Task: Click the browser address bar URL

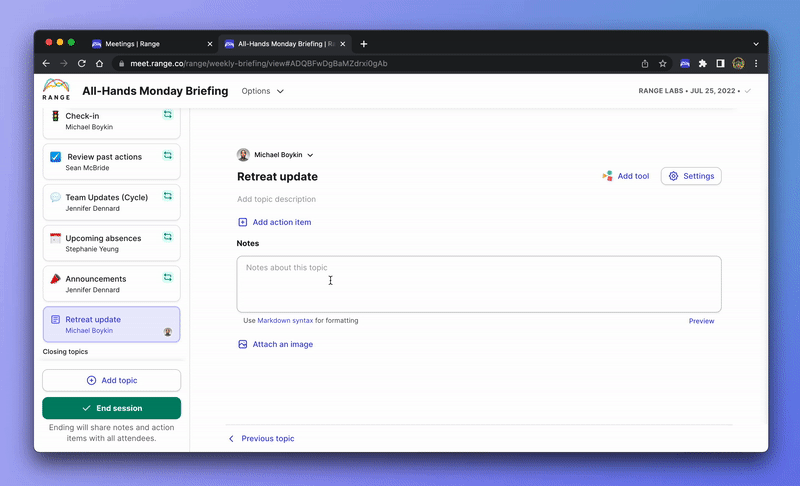Action: tap(259, 63)
